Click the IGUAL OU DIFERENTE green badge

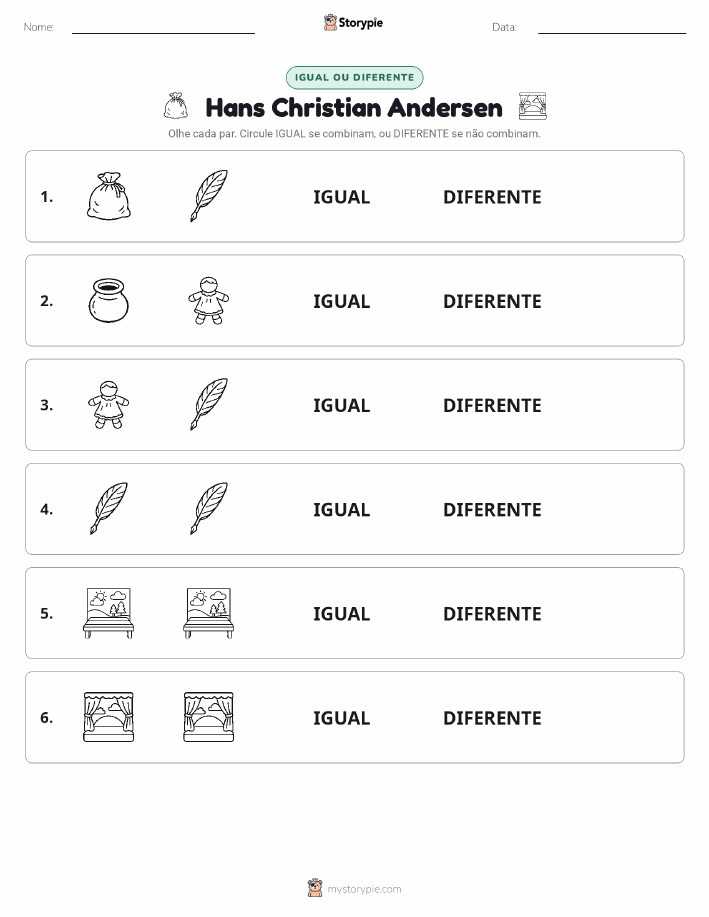pyautogui.click(x=354, y=77)
